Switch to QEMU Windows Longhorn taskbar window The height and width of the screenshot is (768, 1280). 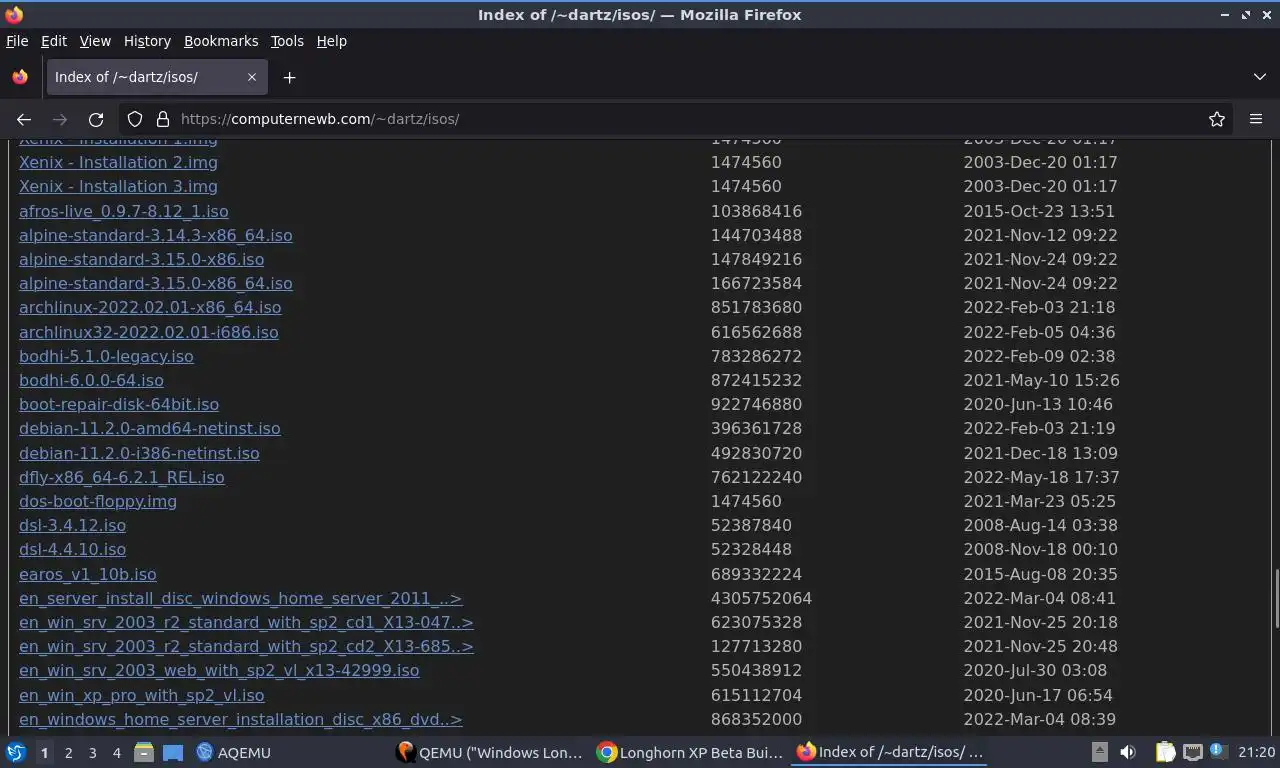point(490,752)
